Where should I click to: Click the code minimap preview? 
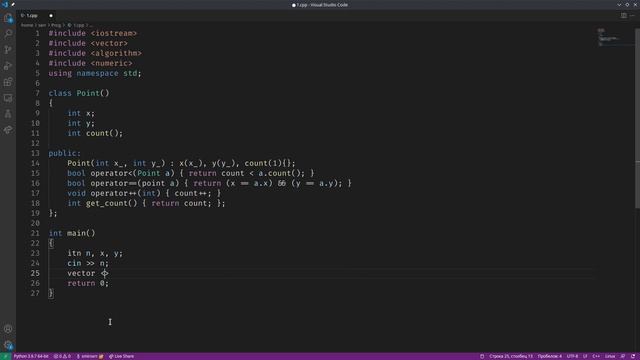pyautogui.click(x=608, y=37)
